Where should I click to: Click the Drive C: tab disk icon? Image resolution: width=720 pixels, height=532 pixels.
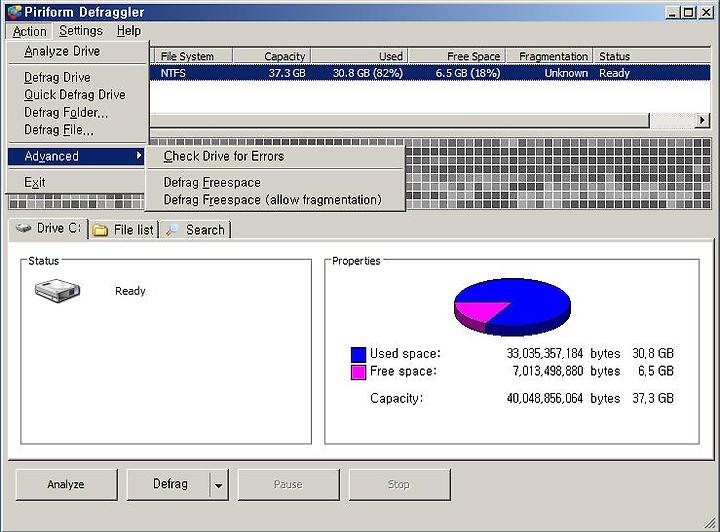[23, 228]
